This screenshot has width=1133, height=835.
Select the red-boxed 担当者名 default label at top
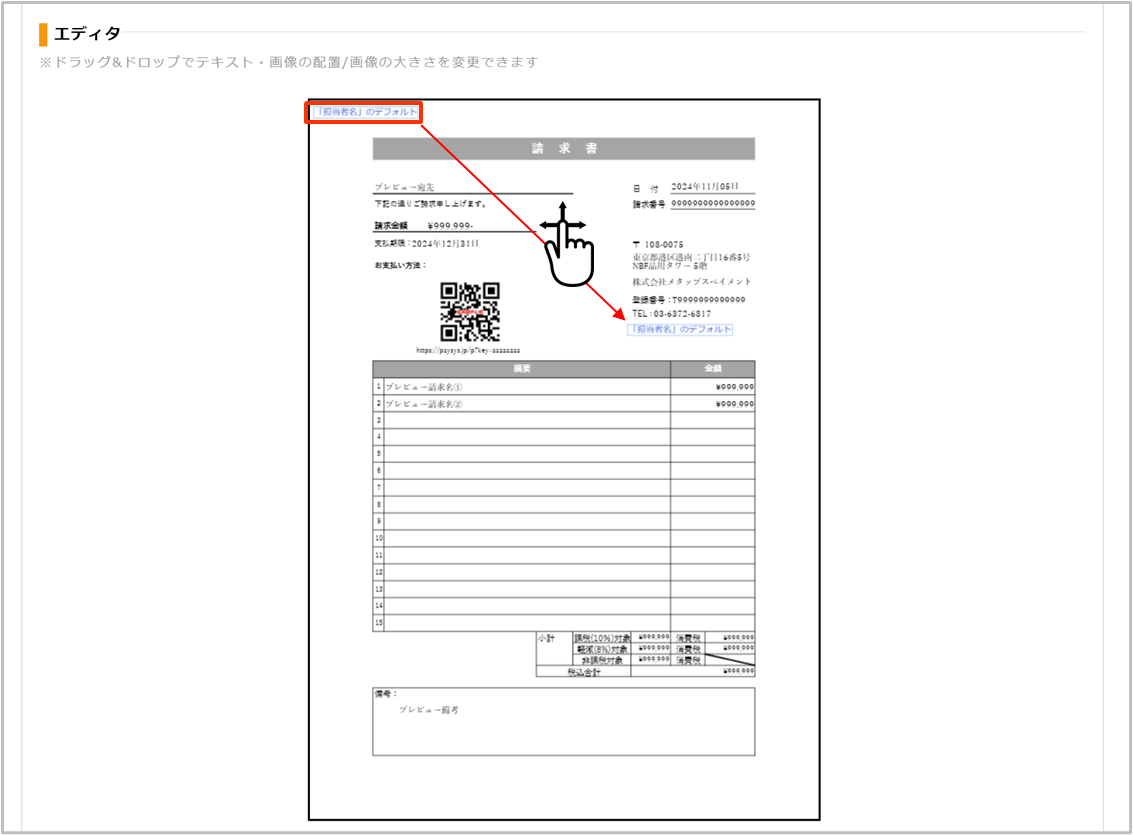click(x=364, y=112)
